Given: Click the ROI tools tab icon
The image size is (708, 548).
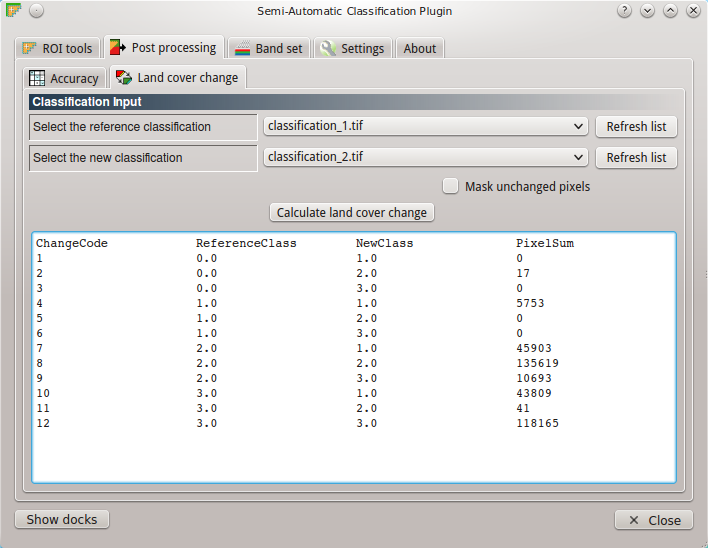Looking at the screenshot, I should (29, 48).
